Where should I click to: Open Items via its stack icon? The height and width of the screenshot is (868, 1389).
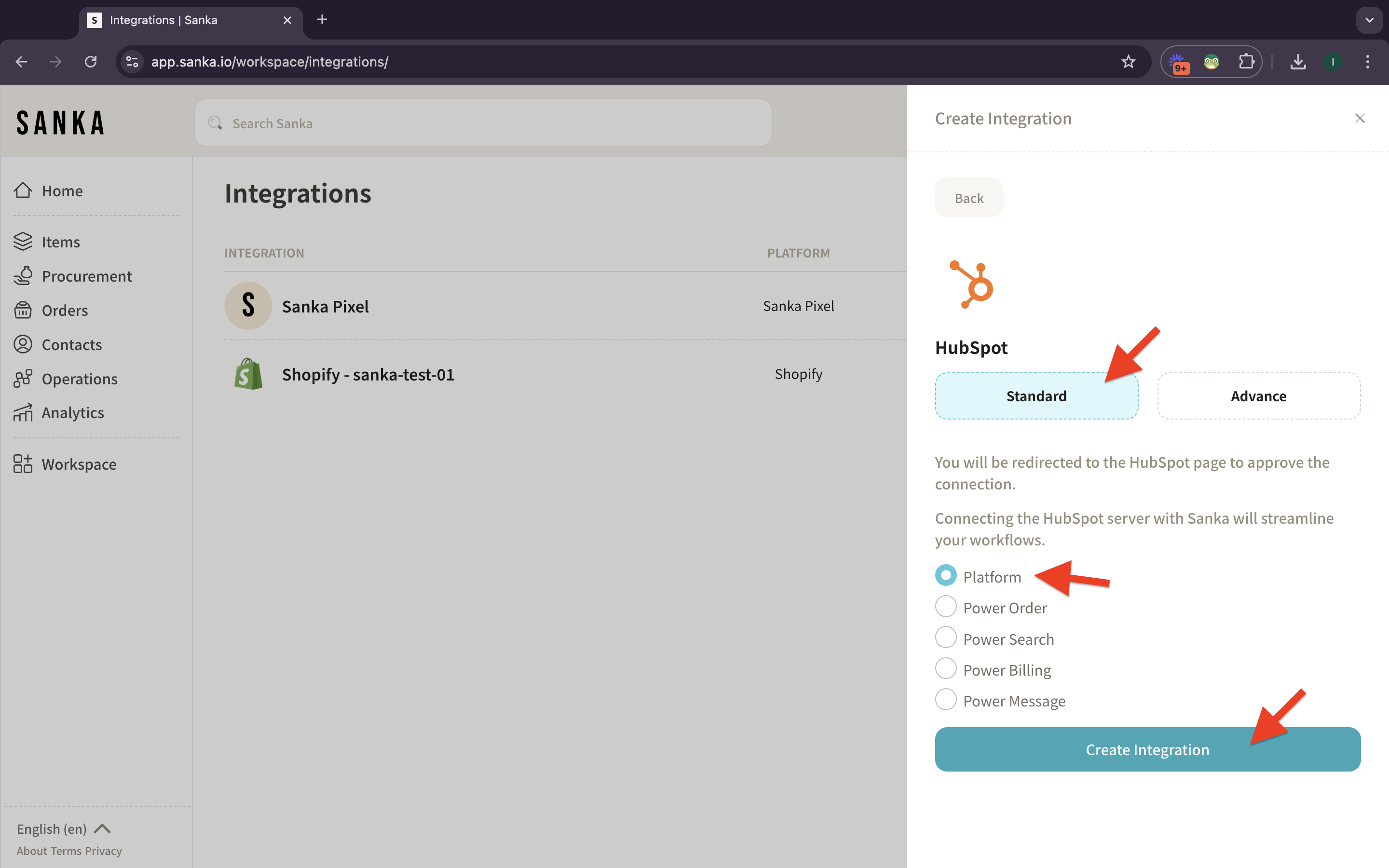coord(23,242)
